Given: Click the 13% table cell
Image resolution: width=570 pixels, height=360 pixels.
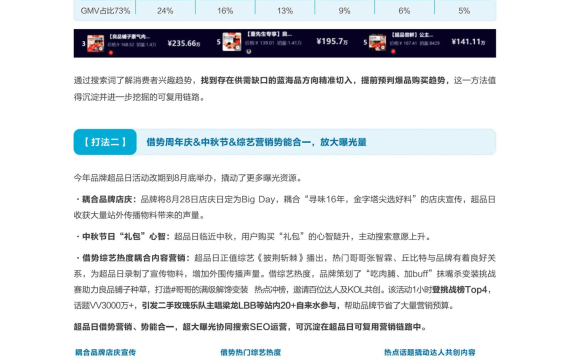Looking at the screenshot, I should click(x=285, y=11).
